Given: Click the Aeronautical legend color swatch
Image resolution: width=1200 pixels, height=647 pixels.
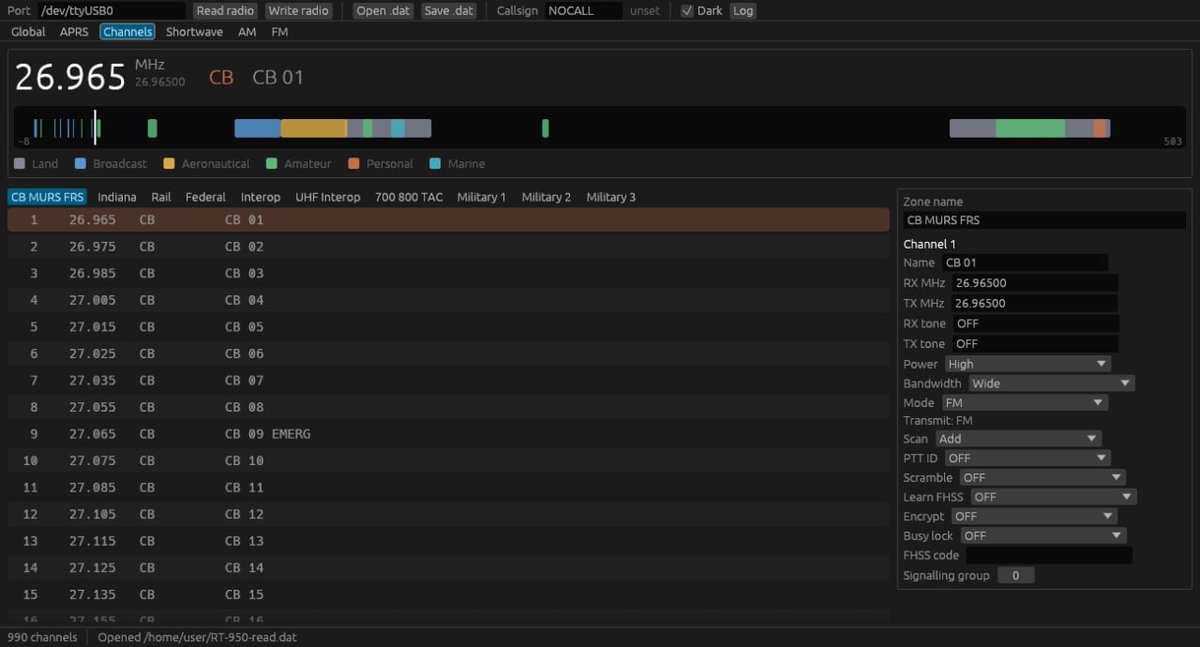Looking at the screenshot, I should (x=169, y=163).
